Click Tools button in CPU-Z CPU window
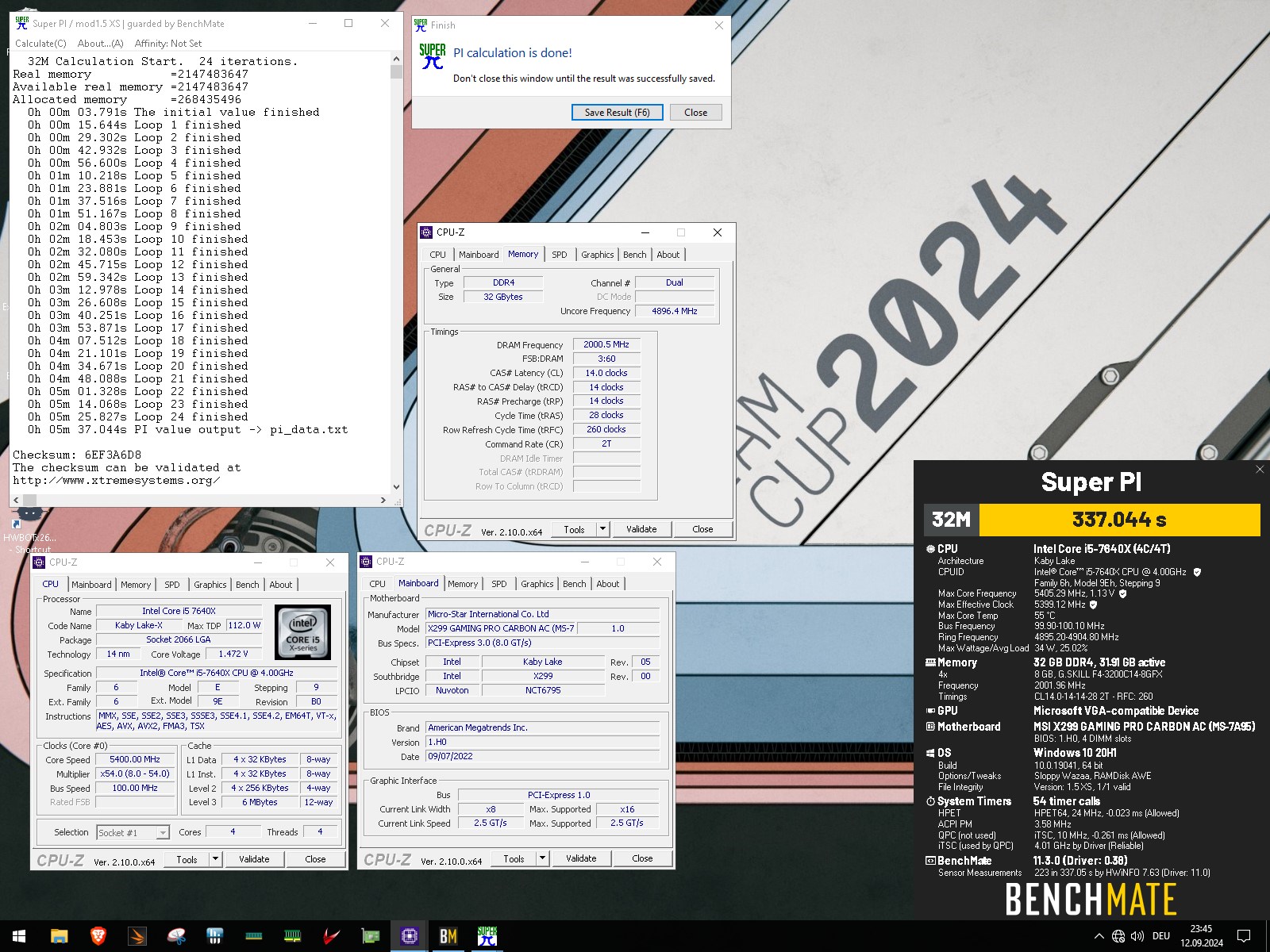 click(x=187, y=859)
